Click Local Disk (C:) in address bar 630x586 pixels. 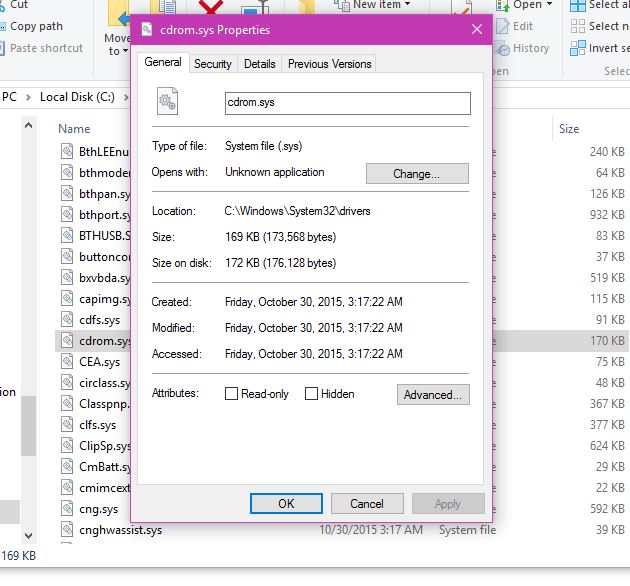[x=77, y=97]
